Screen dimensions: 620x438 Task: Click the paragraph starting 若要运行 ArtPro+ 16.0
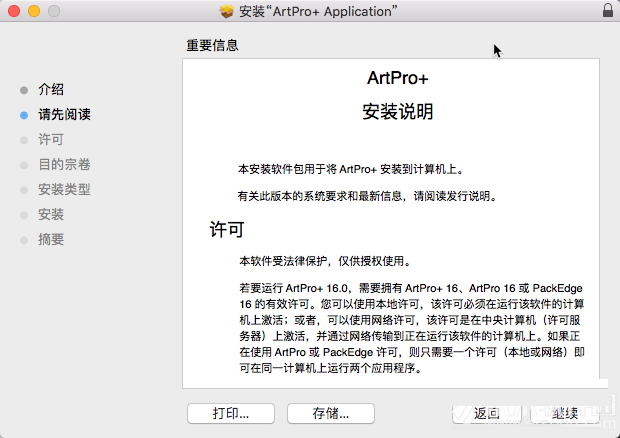(412, 328)
